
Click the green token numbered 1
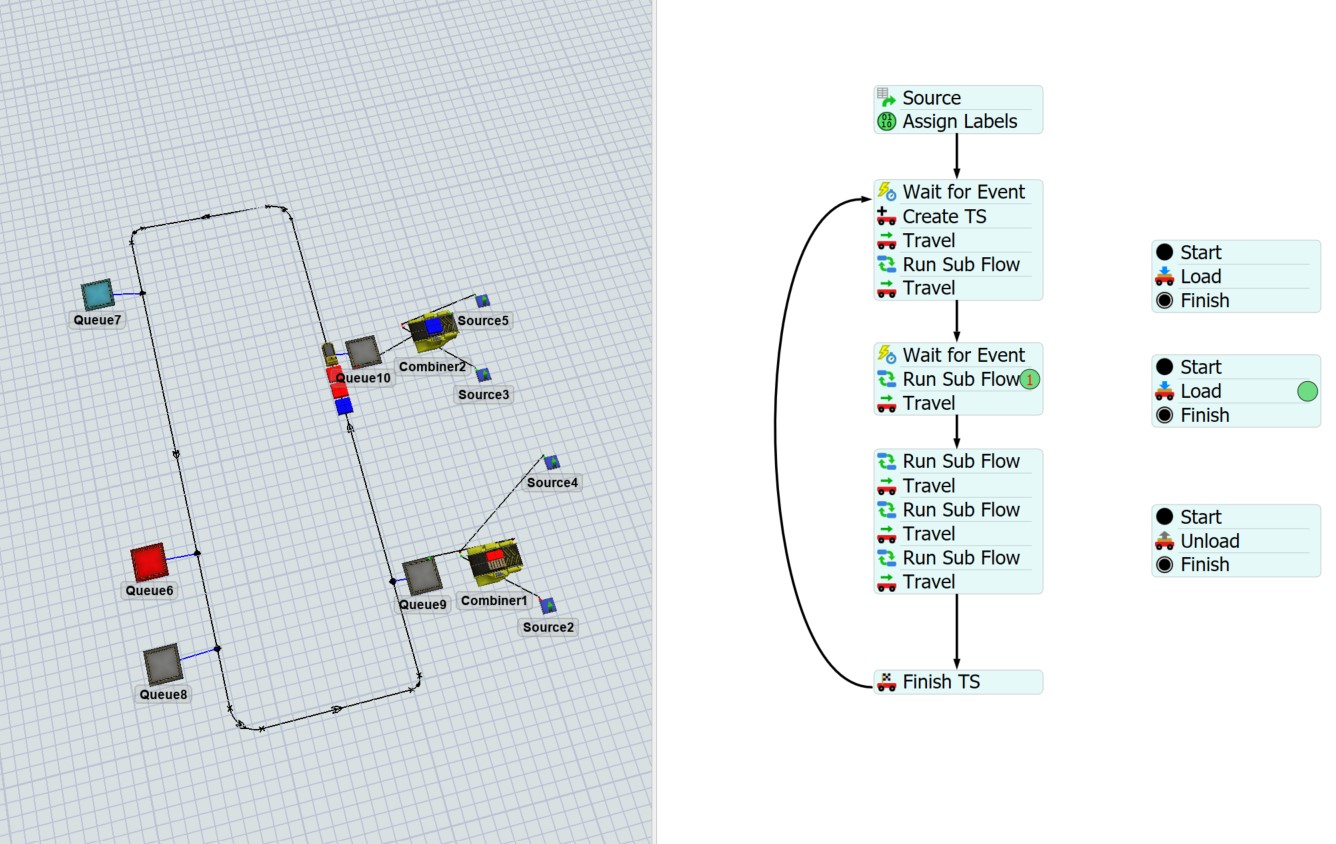[x=1030, y=379]
